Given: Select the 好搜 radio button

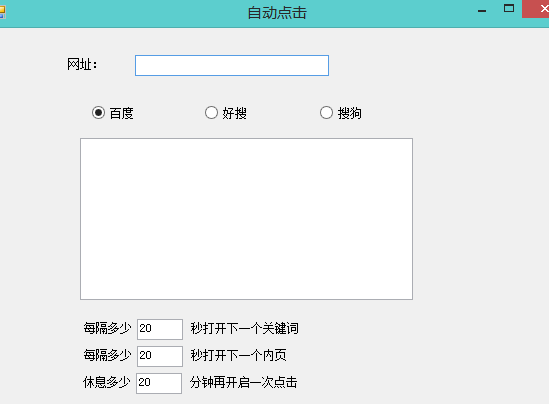Looking at the screenshot, I should coord(211,113).
